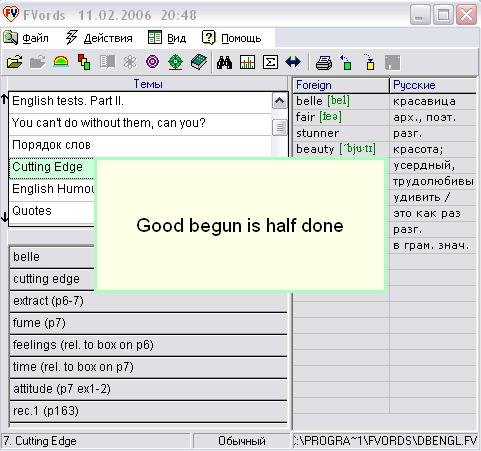Open the Помощь menu
481x451 pixels.
[232, 38]
